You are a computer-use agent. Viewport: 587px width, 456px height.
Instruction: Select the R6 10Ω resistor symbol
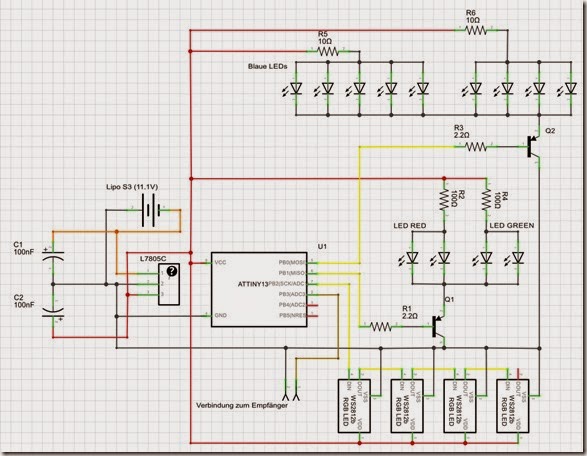pos(476,30)
